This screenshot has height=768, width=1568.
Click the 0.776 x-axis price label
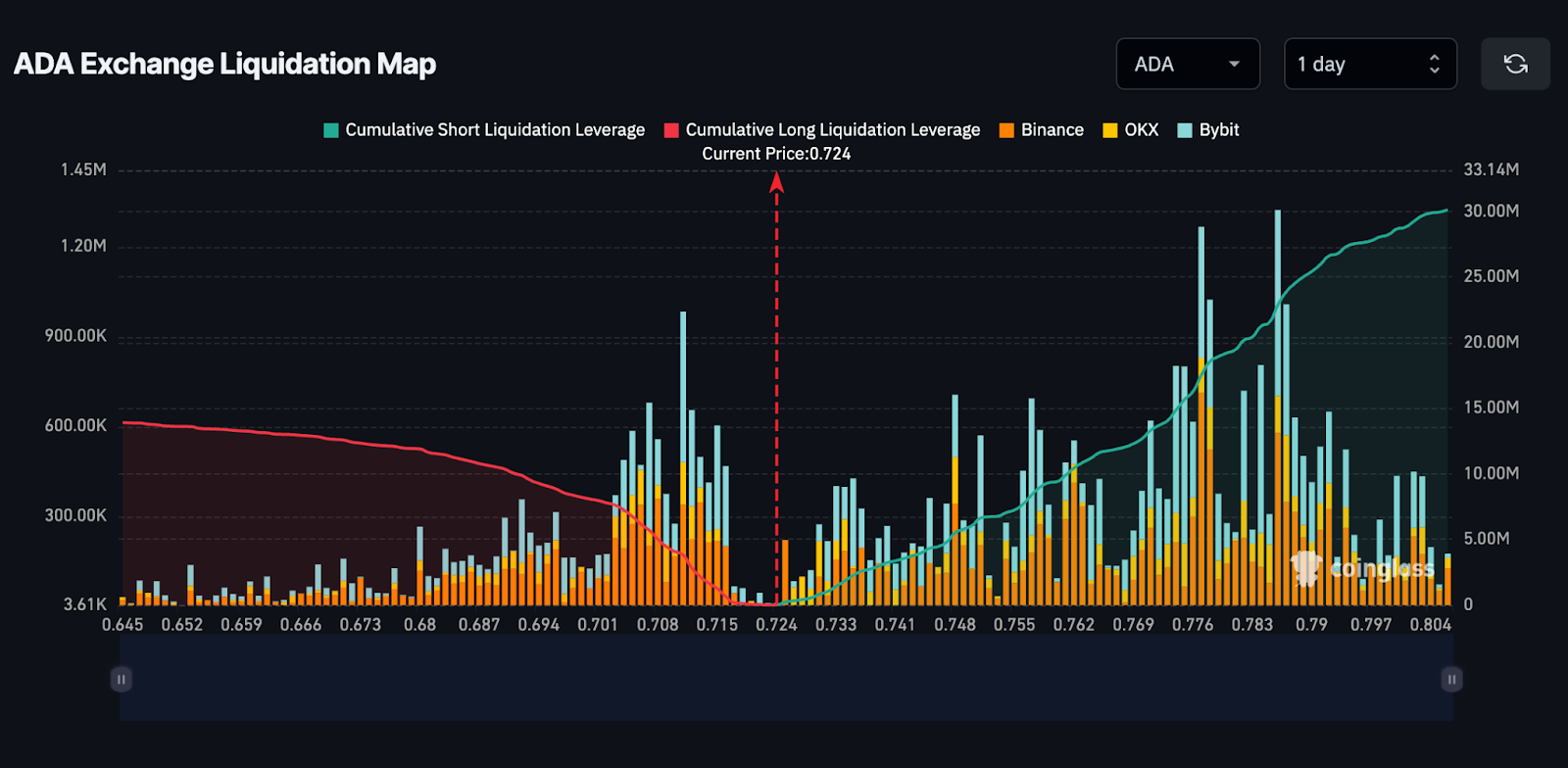tap(1193, 625)
